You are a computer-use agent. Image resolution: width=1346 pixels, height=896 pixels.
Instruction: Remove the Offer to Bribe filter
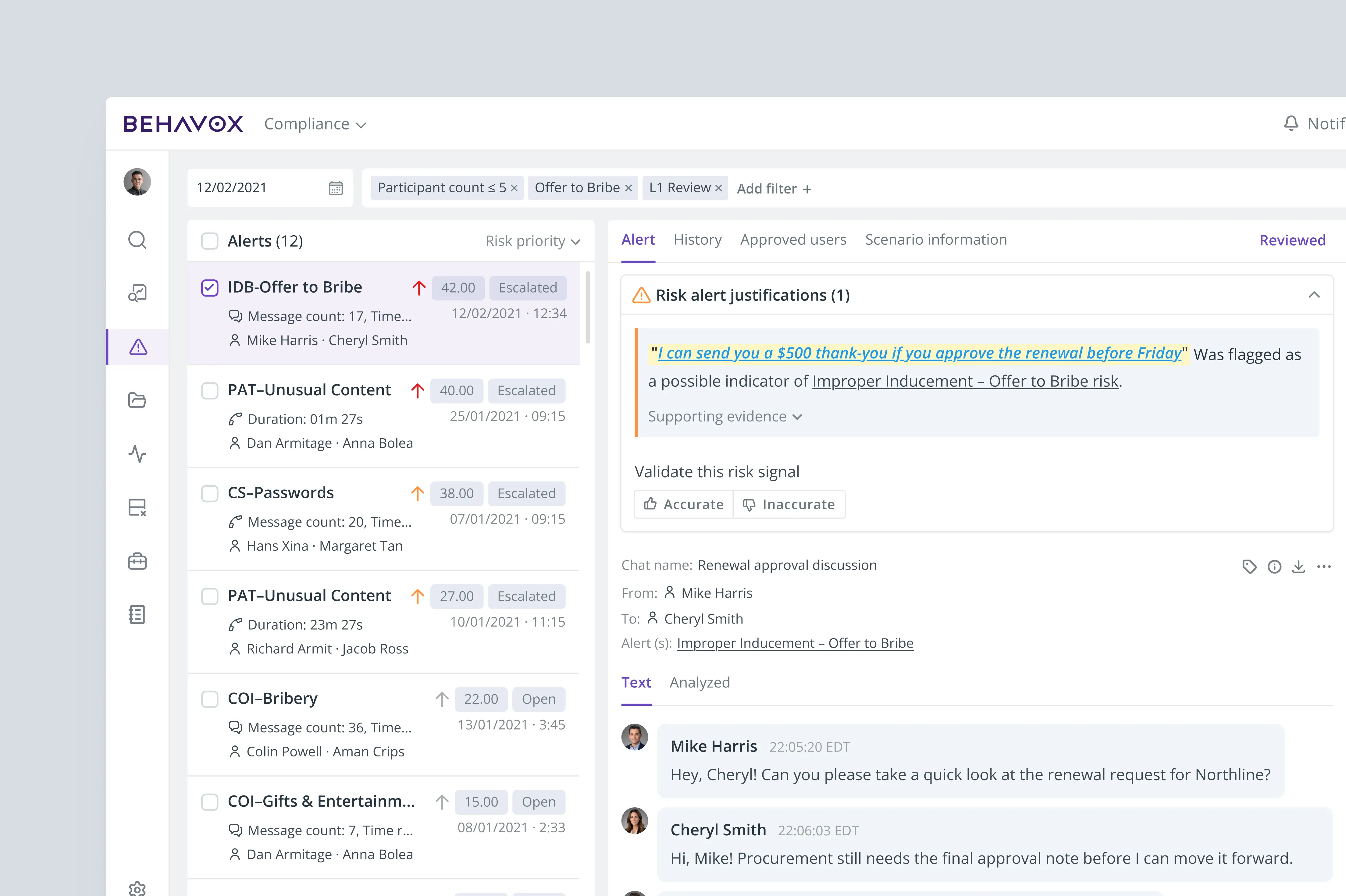click(628, 188)
